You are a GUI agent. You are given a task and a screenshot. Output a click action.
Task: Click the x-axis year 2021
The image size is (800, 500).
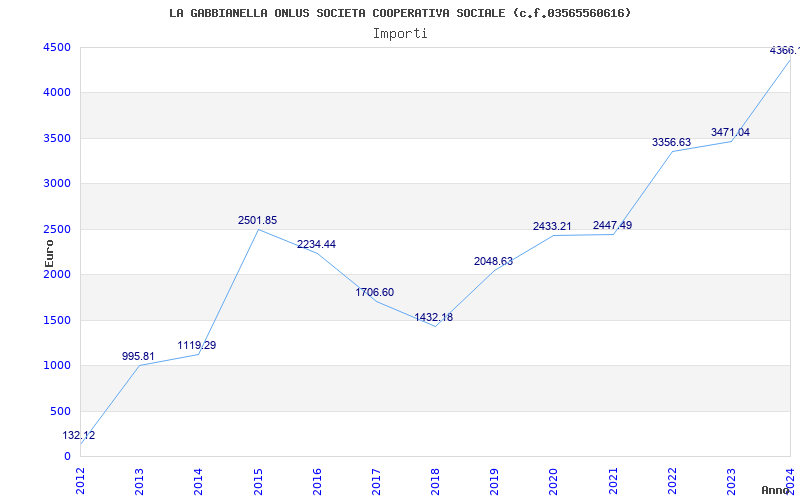613,481
